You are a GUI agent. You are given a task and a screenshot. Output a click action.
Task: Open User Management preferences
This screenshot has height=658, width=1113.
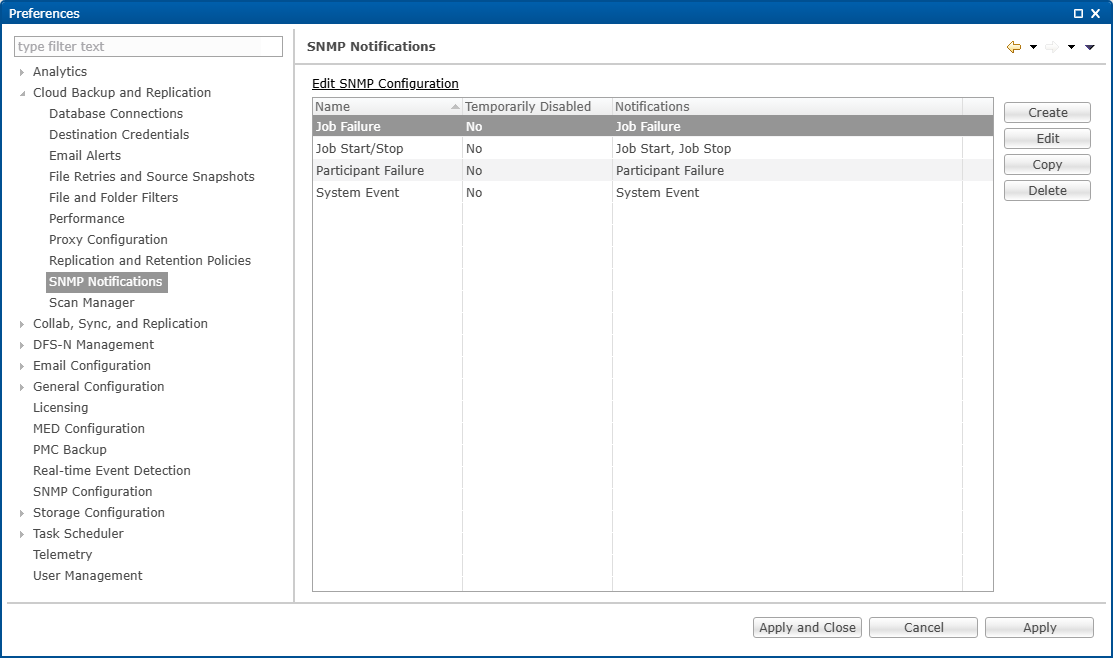[x=87, y=576]
